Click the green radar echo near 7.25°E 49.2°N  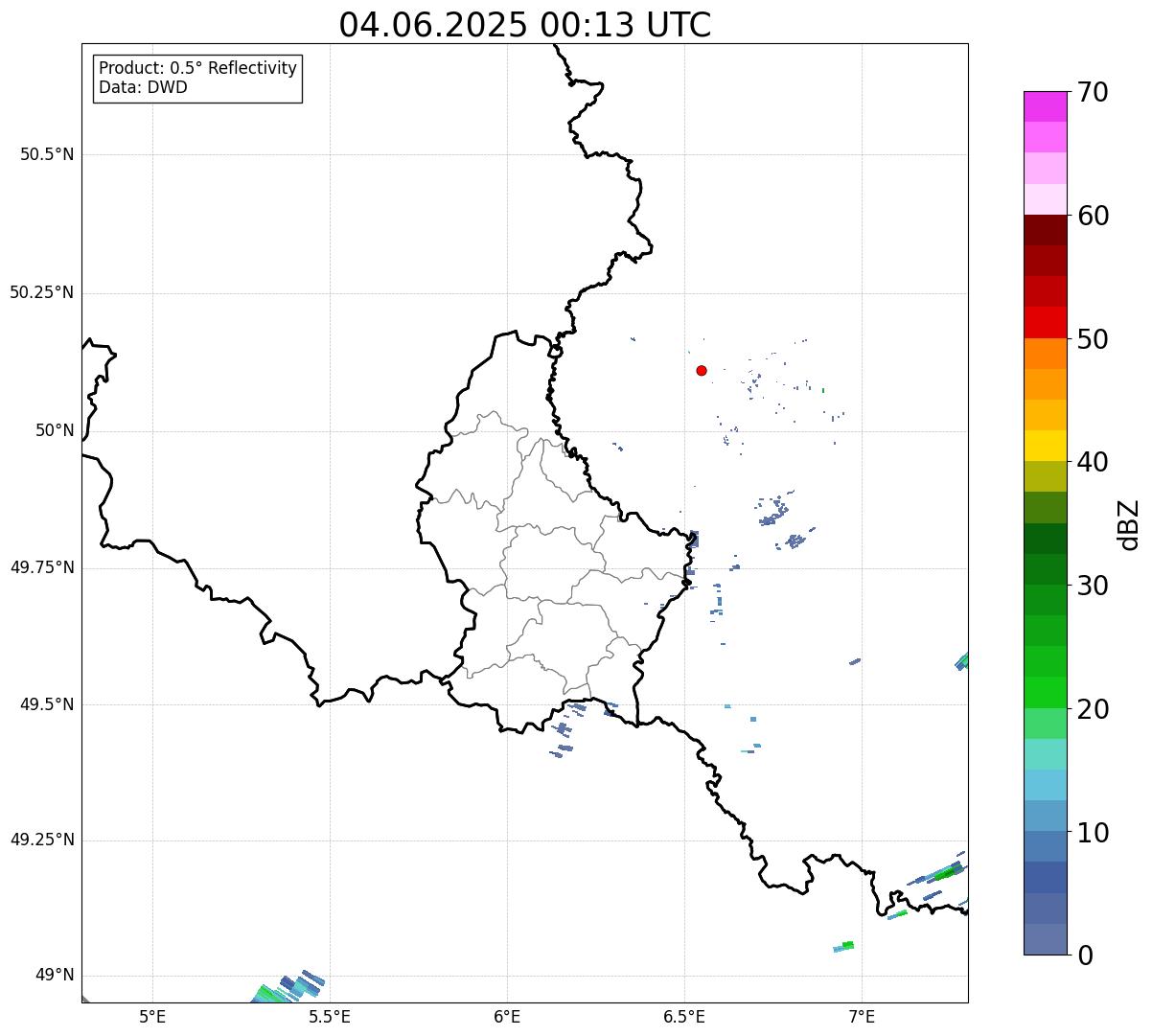[x=945, y=873]
